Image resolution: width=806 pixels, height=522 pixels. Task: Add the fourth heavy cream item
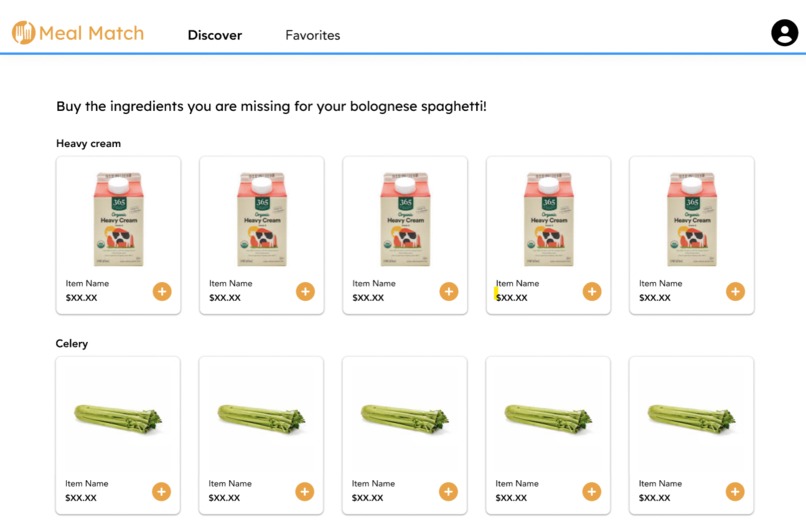click(592, 291)
